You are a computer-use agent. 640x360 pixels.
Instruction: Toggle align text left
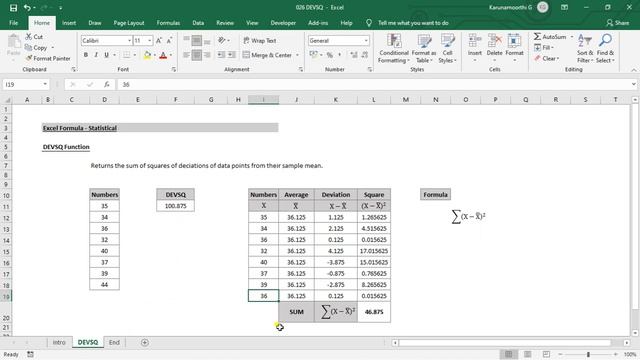coord(187,55)
